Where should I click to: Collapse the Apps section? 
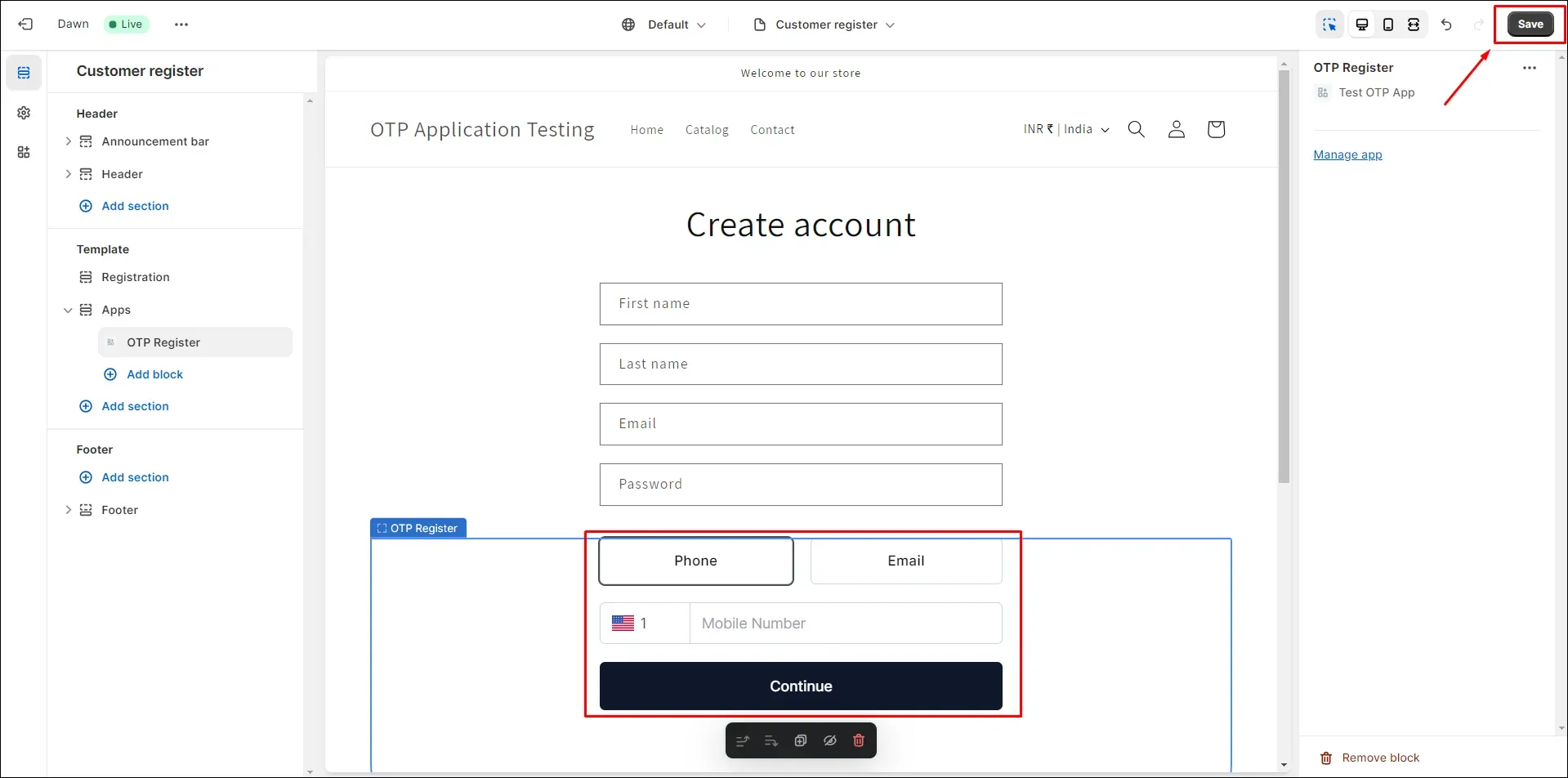(x=68, y=310)
